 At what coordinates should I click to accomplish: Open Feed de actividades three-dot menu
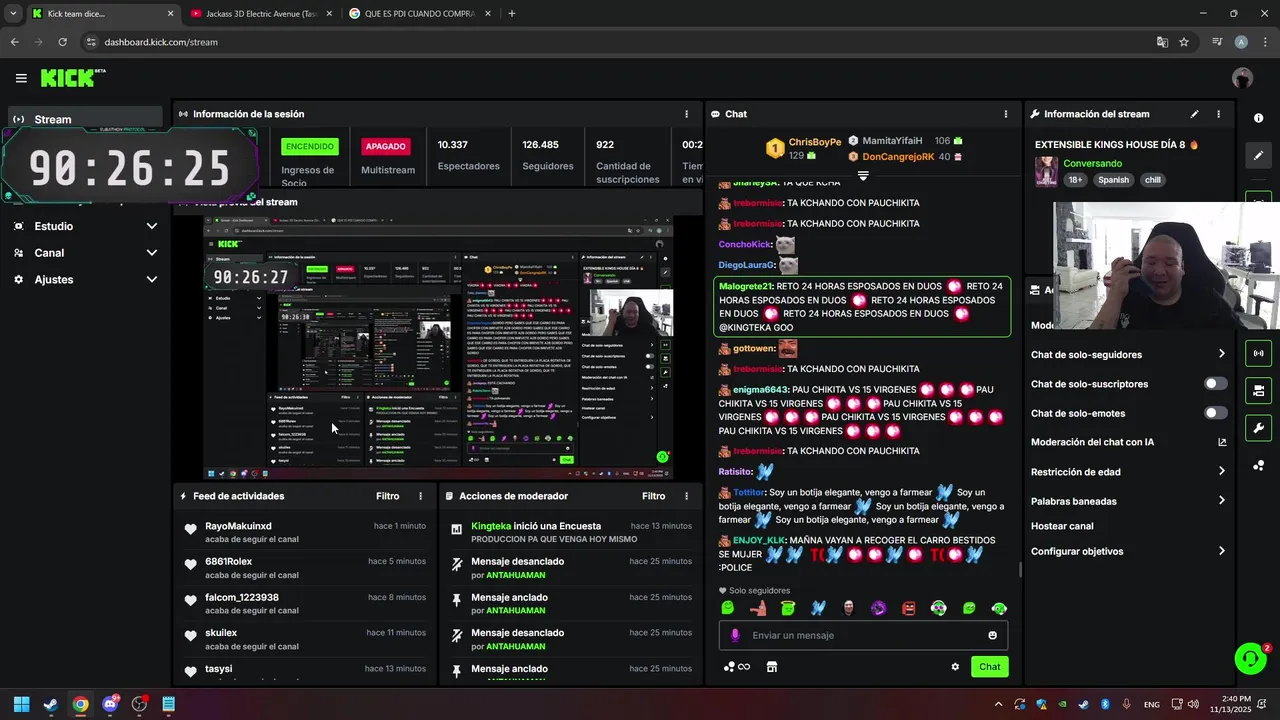(420, 496)
